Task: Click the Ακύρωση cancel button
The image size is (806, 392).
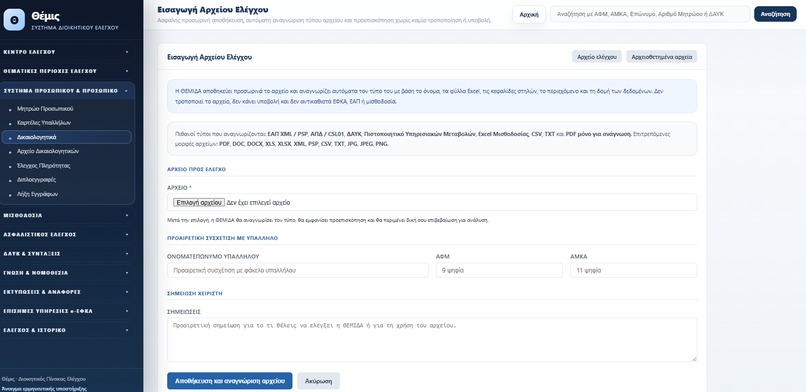Action: (318, 381)
